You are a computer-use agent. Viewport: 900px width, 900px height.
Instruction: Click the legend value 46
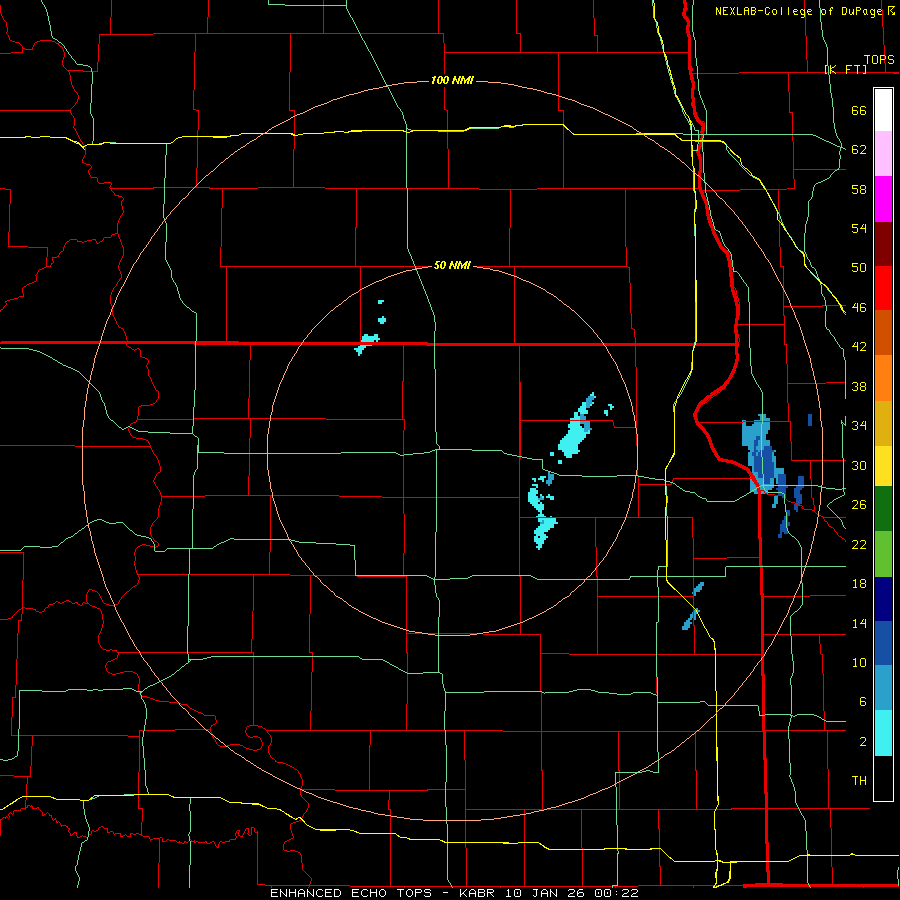[859, 308]
